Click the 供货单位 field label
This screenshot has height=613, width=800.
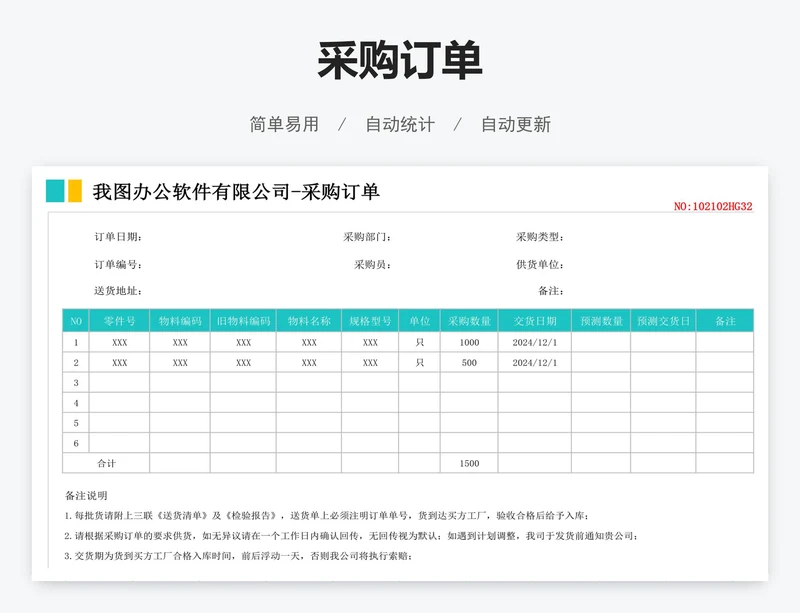pos(540,264)
